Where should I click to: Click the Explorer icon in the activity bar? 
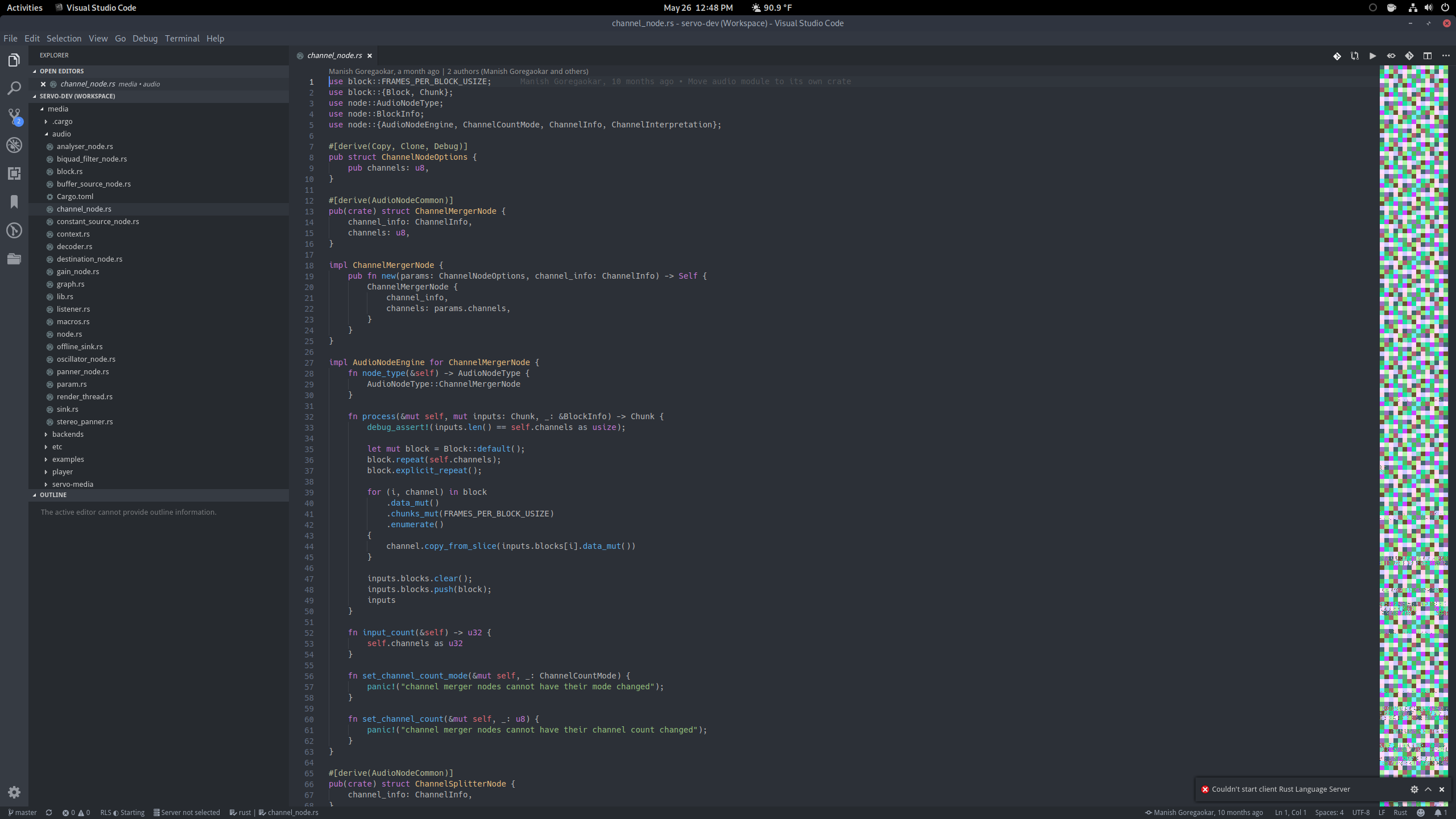14,60
